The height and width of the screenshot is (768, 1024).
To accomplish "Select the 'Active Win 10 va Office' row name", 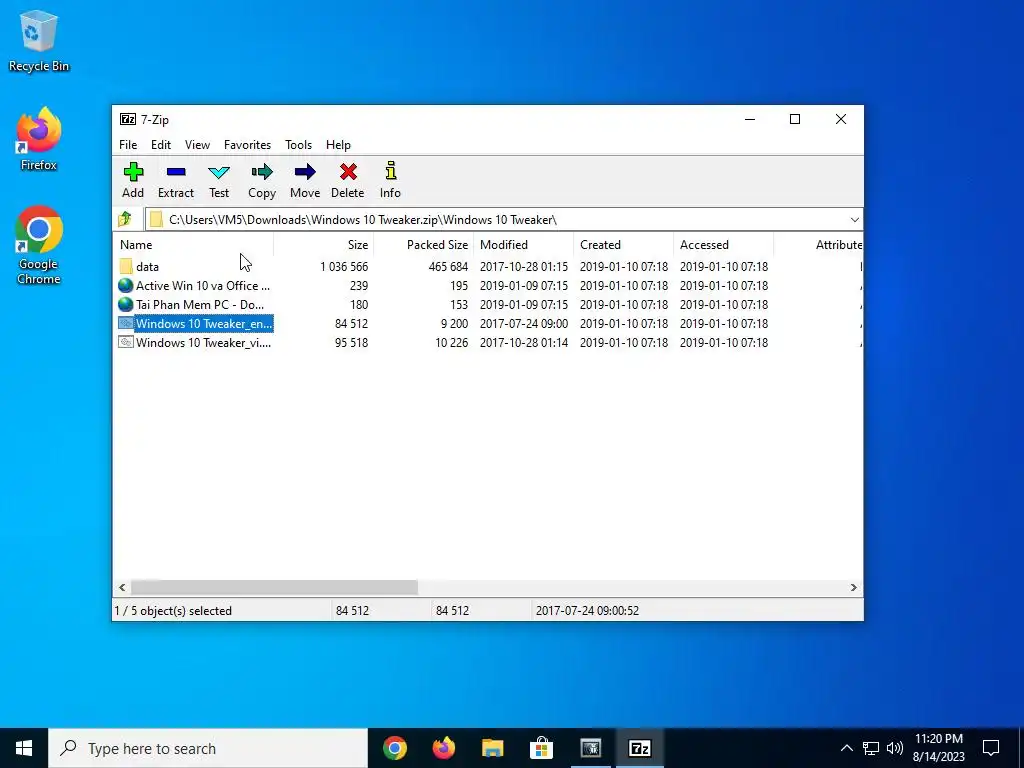I will (202, 285).
